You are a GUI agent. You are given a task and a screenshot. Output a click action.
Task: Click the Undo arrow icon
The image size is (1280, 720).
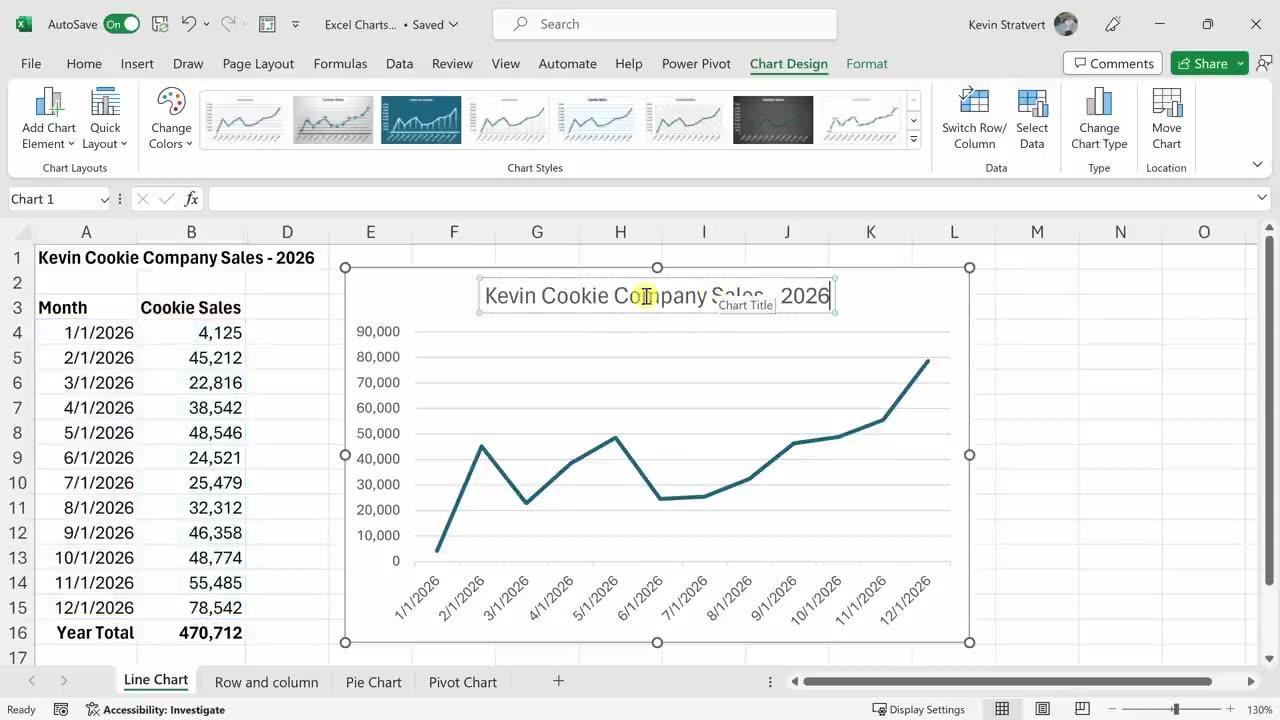(189, 24)
